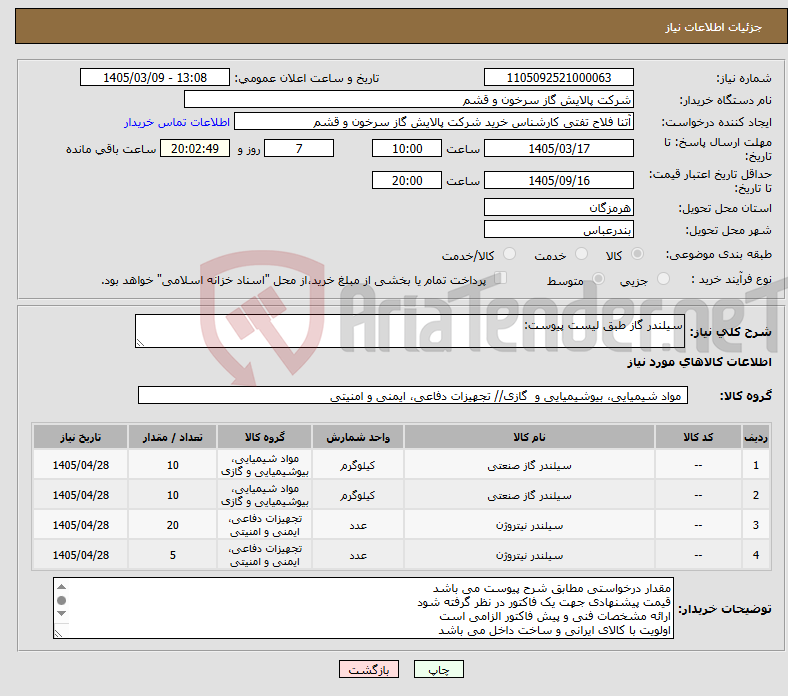Screen dimensions: 788x696
Task: Click the response deadline date 1405/03/17
Action: click(x=559, y=148)
